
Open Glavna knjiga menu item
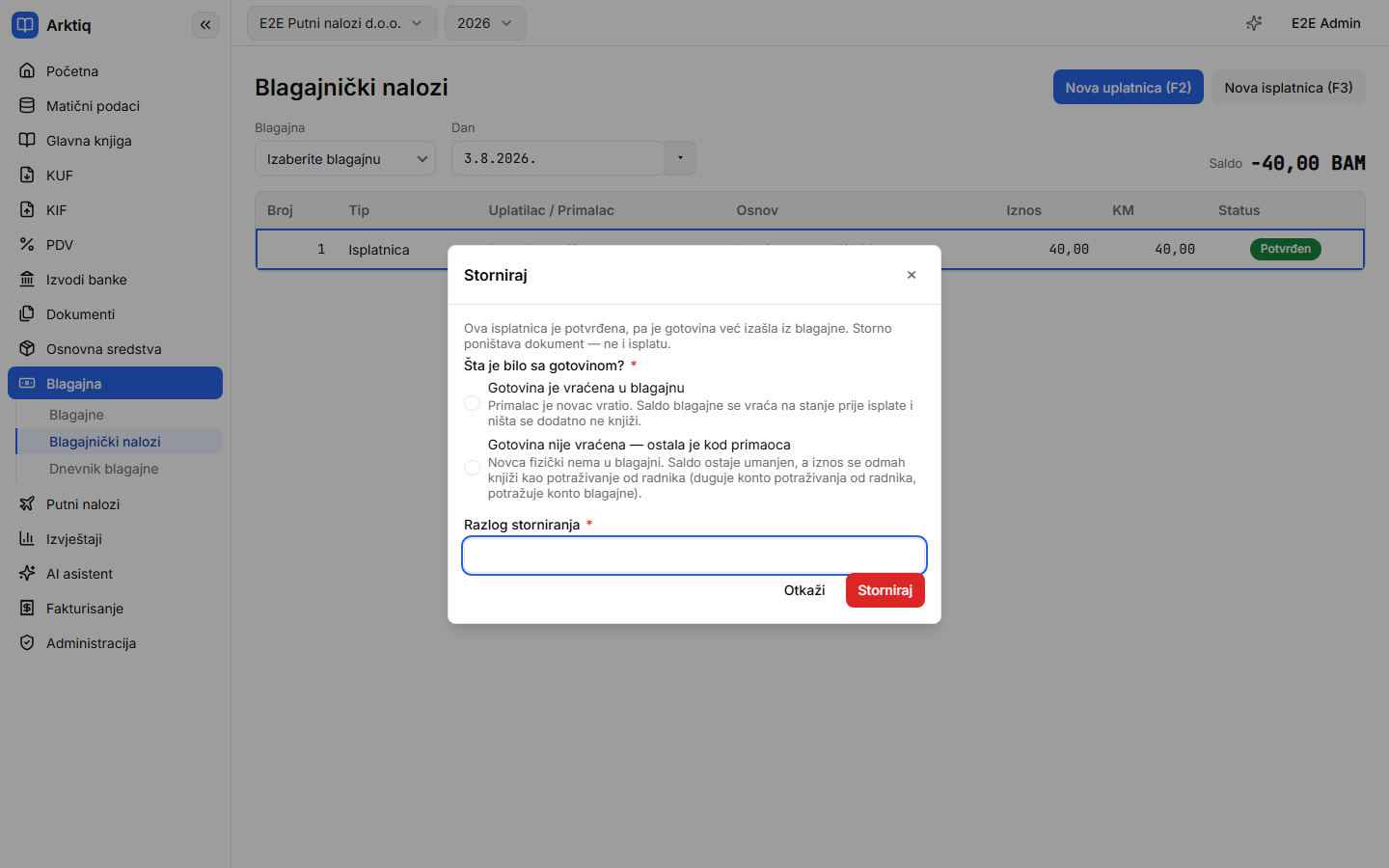coord(115,140)
